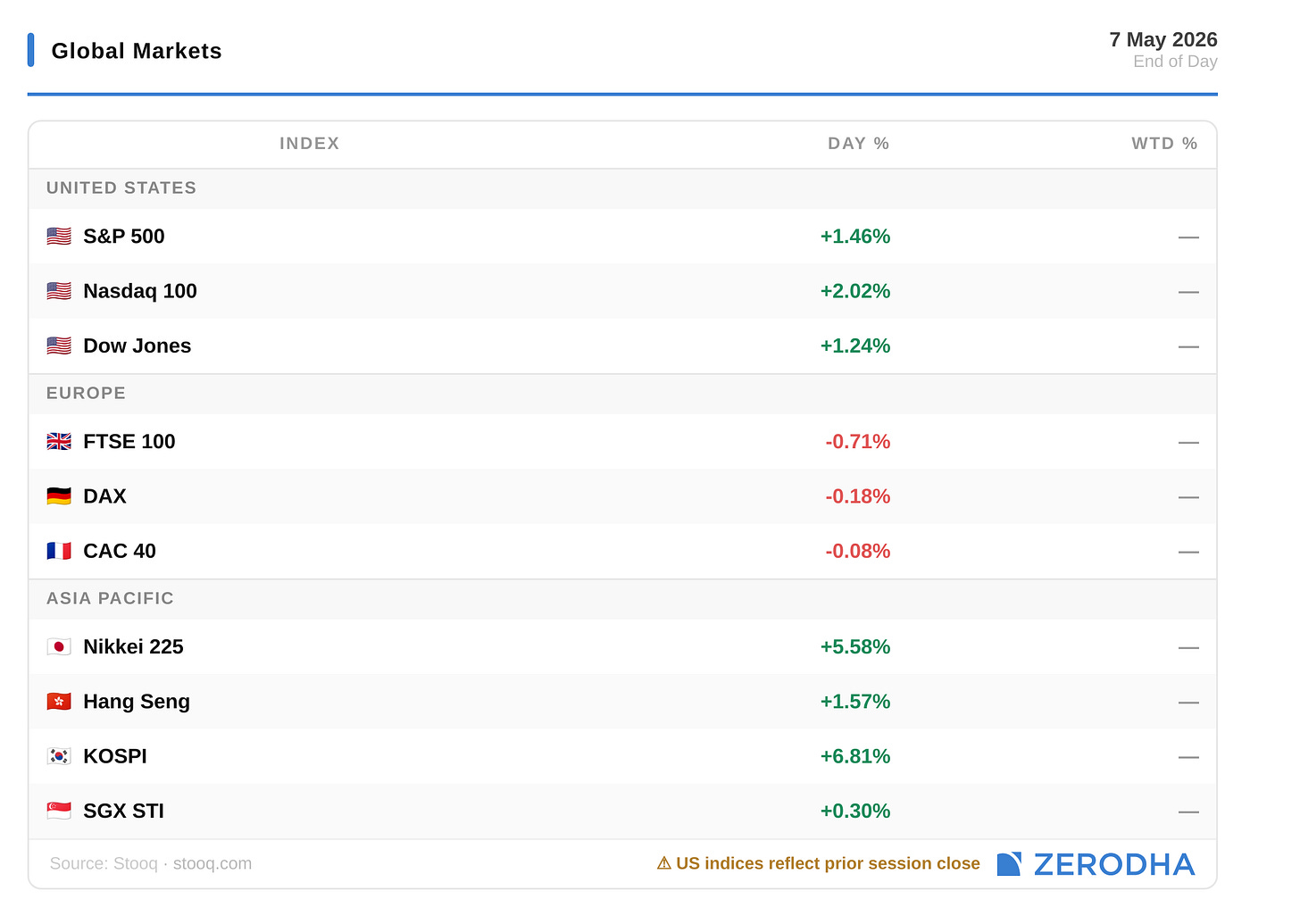This screenshot has width=1300, height=924.
Task: Click the DAY % column header
Action: click(x=858, y=144)
